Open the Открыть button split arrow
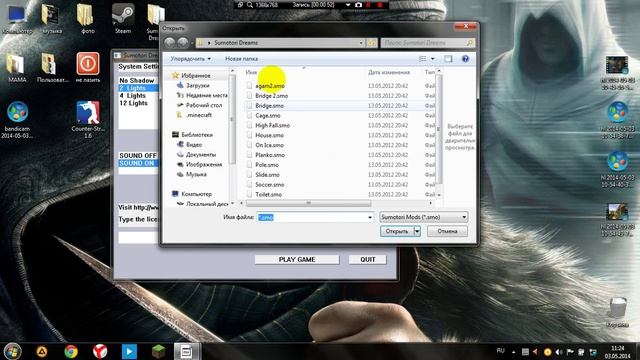 coord(417,231)
